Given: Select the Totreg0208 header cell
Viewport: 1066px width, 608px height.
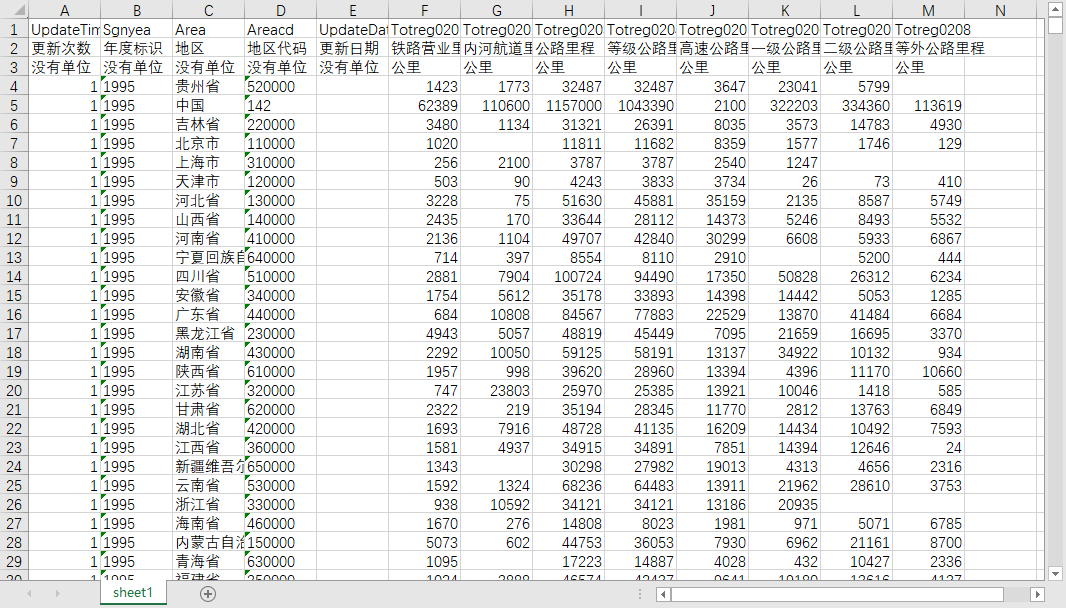Looking at the screenshot, I should click(x=929, y=29).
